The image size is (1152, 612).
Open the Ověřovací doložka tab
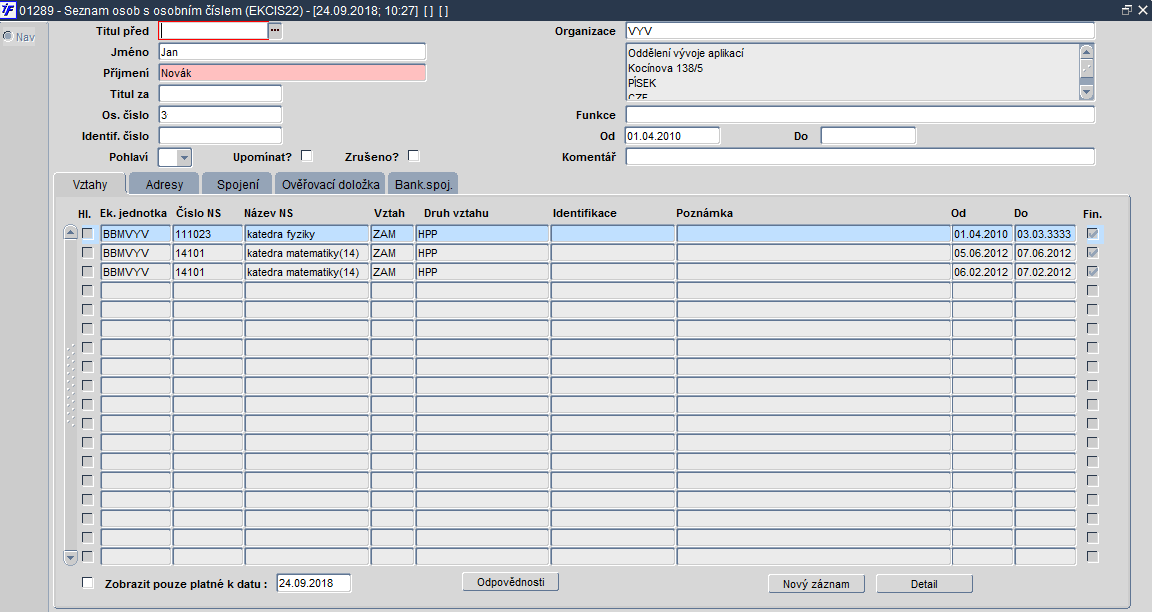tap(331, 184)
